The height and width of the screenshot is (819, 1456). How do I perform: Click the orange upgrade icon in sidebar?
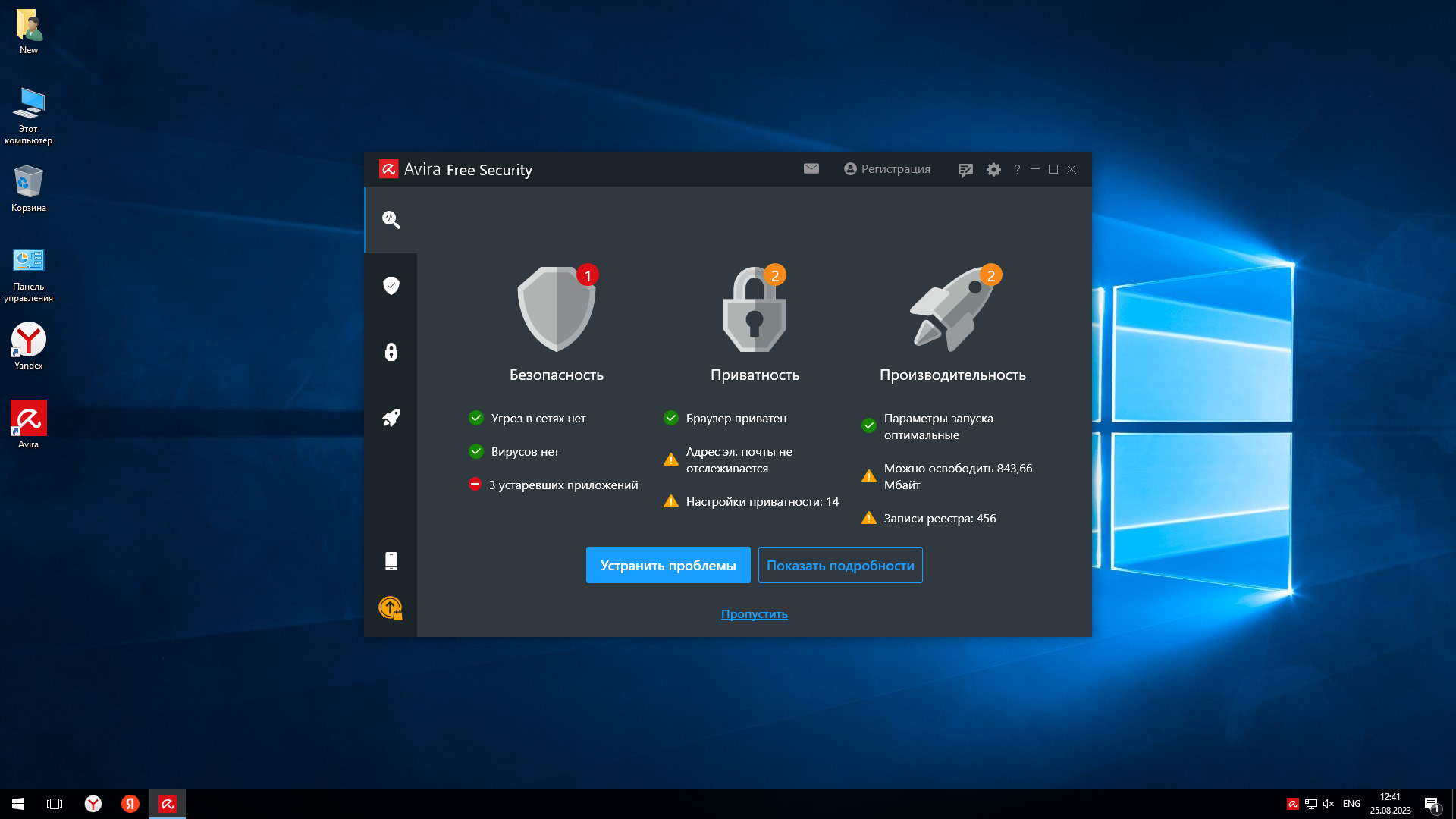tap(391, 607)
